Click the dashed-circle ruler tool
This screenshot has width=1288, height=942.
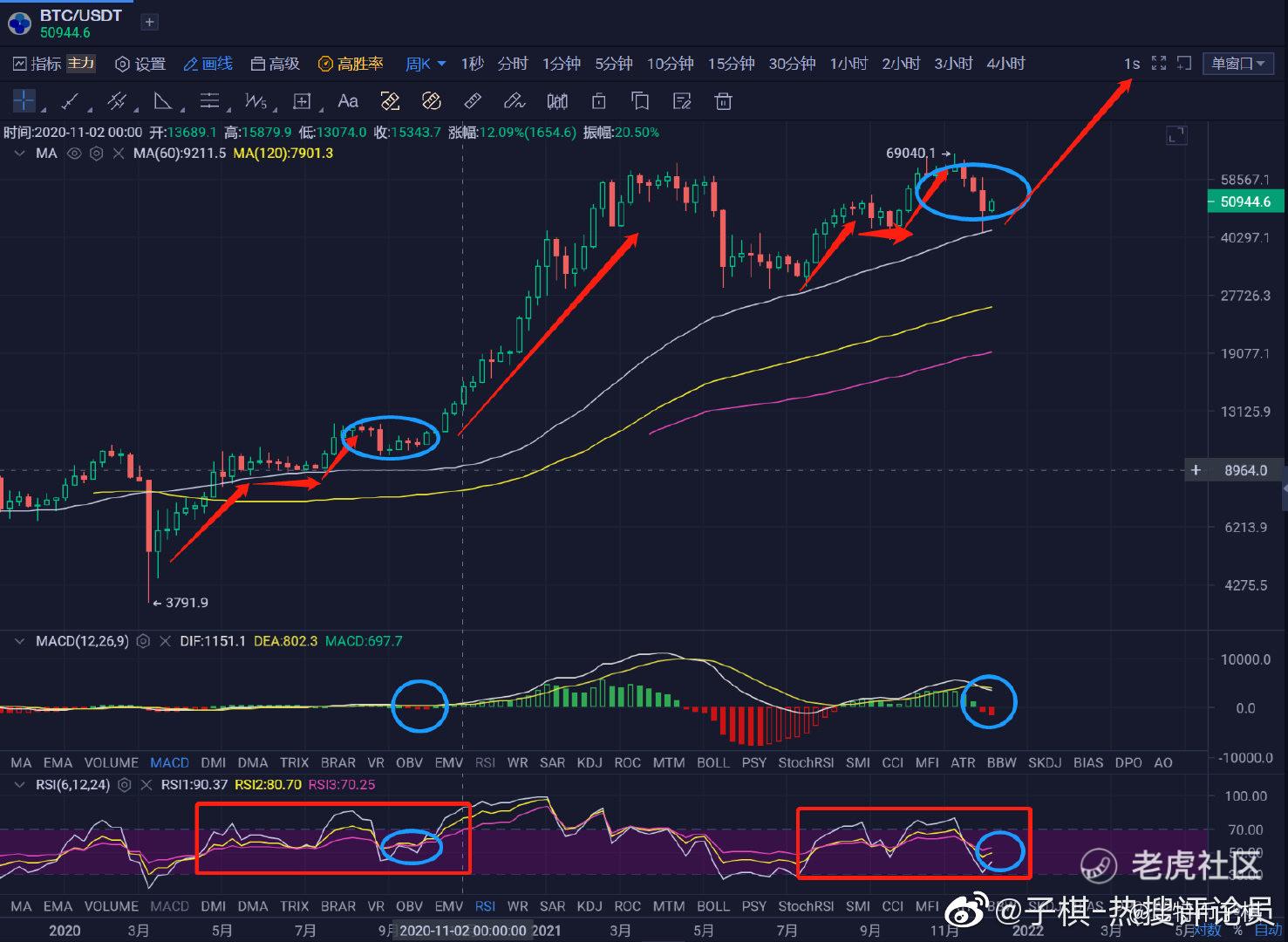431,101
